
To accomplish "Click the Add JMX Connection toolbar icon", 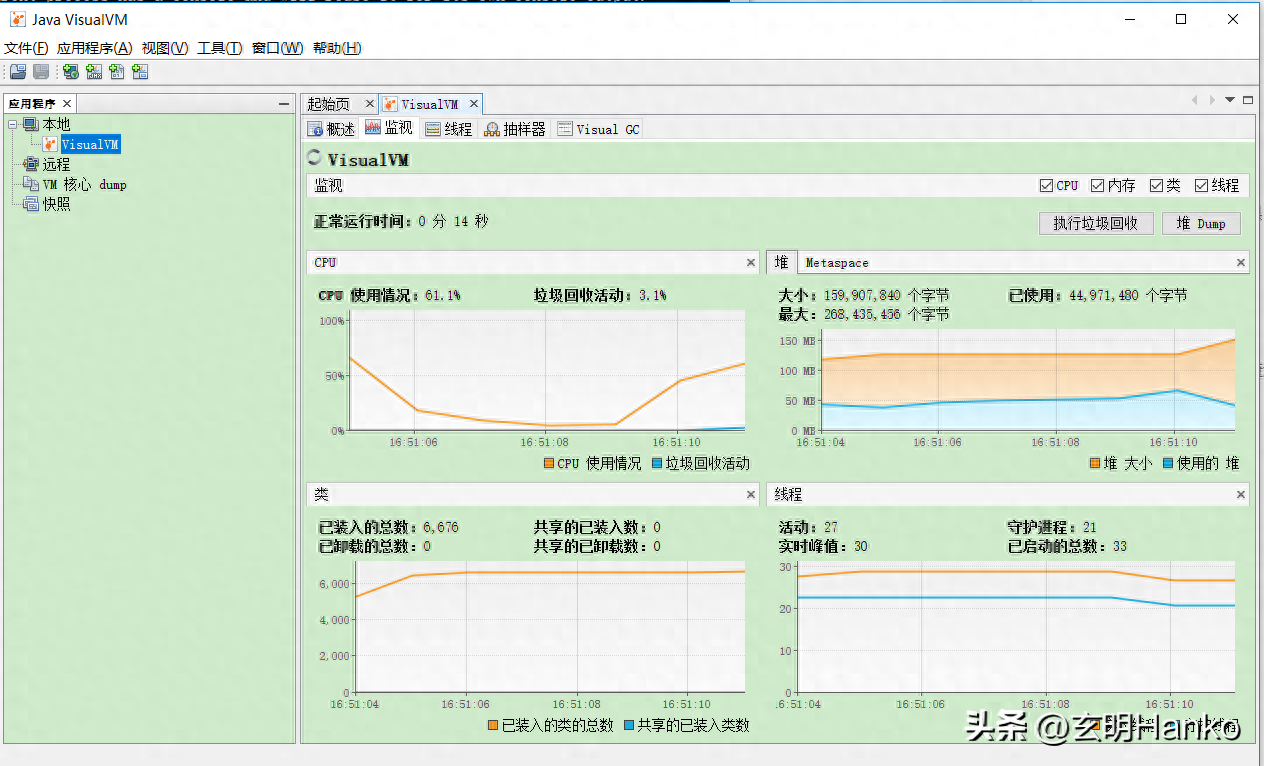I will click(94, 72).
